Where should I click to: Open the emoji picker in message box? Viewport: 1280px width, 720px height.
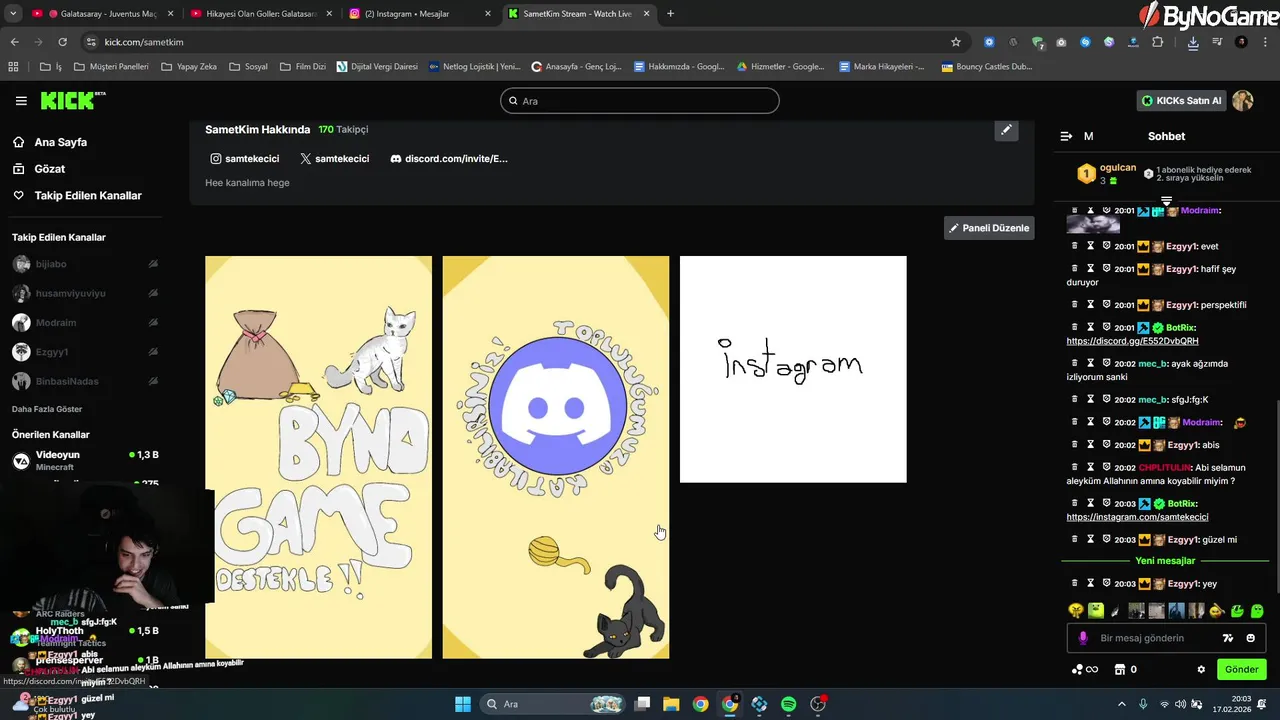coord(1251,638)
